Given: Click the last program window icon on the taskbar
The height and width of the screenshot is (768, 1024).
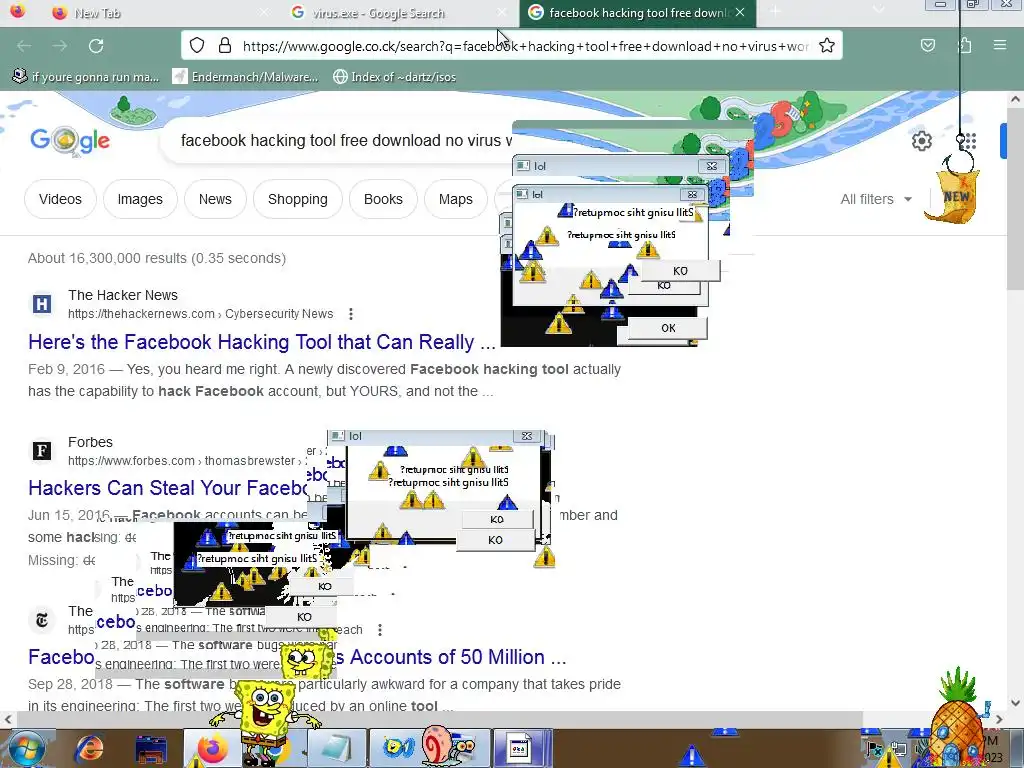Looking at the screenshot, I should pos(520,748).
